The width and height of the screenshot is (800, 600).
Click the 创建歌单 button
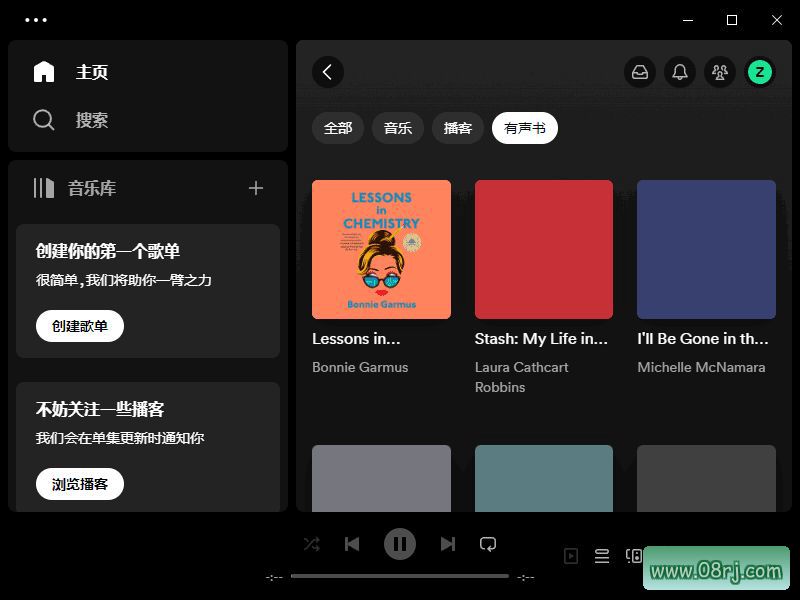pyautogui.click(x=79, y=325)
